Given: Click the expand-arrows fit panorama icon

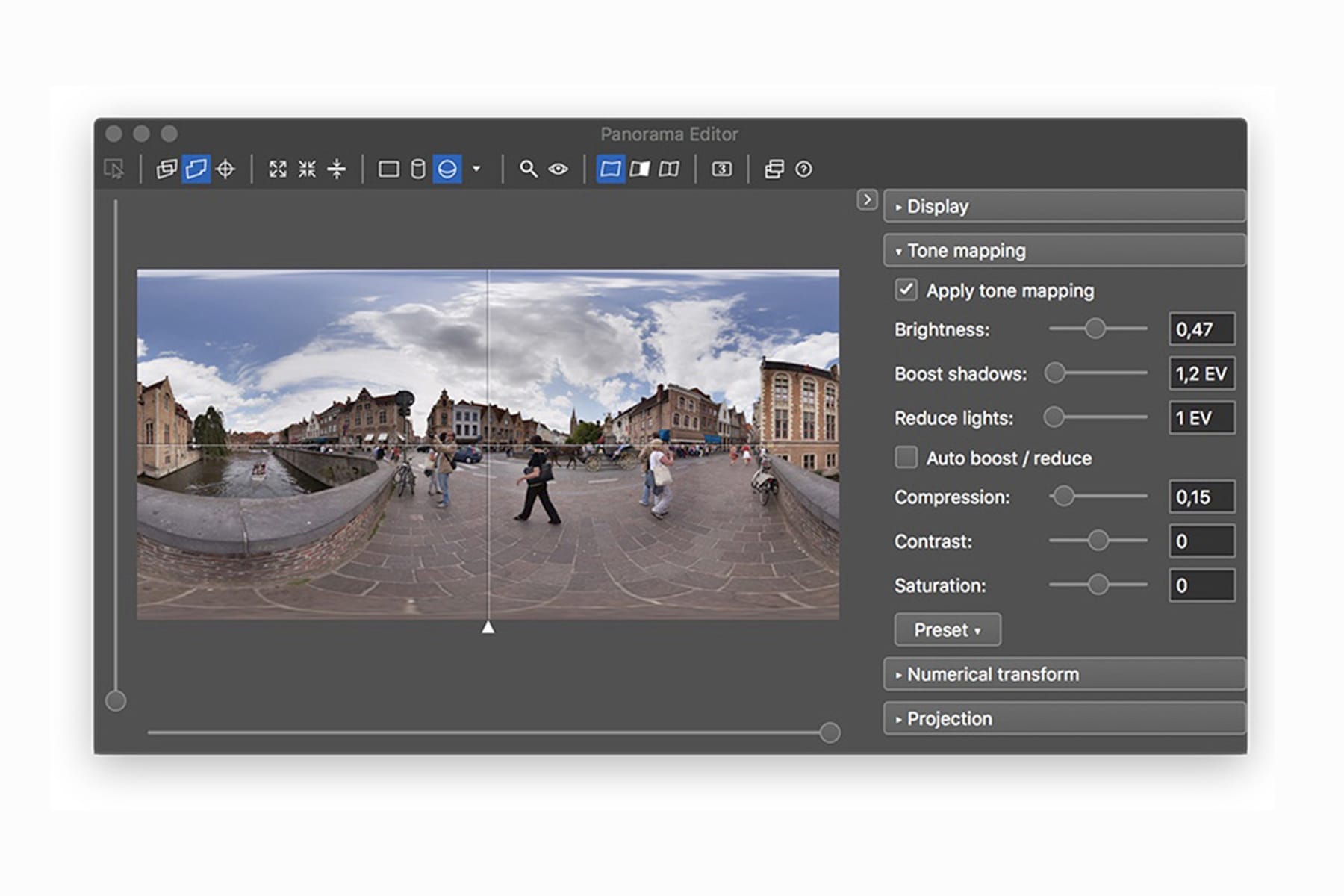Looking at the screenshot, I should (x=278, y=169).
